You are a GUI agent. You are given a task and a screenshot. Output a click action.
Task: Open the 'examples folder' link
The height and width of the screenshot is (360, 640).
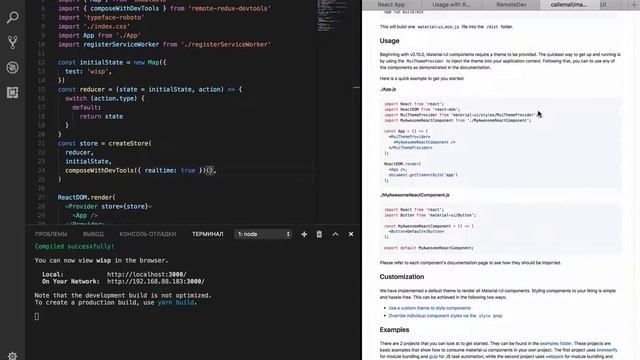click(556, 344)
